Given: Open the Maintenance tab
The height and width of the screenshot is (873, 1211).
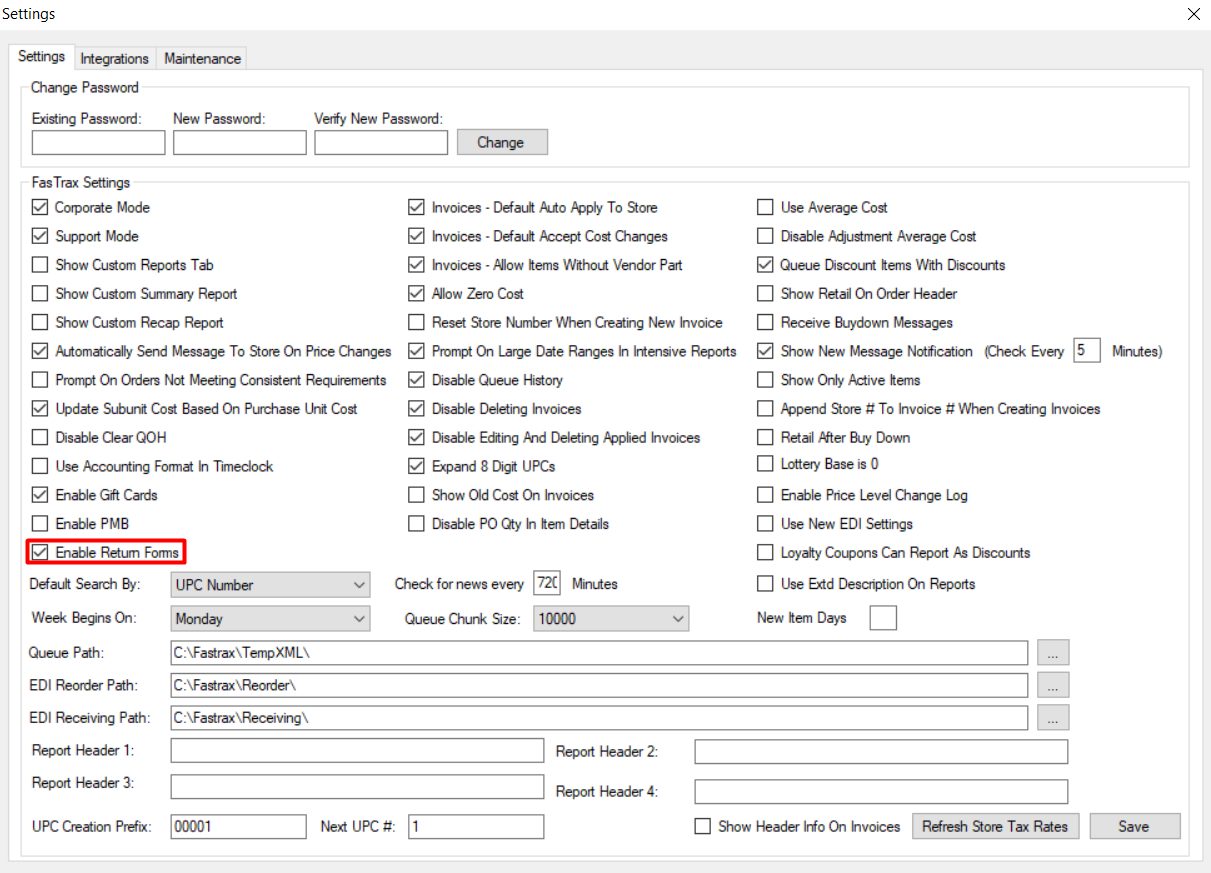Looking at the screenshot, I should click(202, 58).
